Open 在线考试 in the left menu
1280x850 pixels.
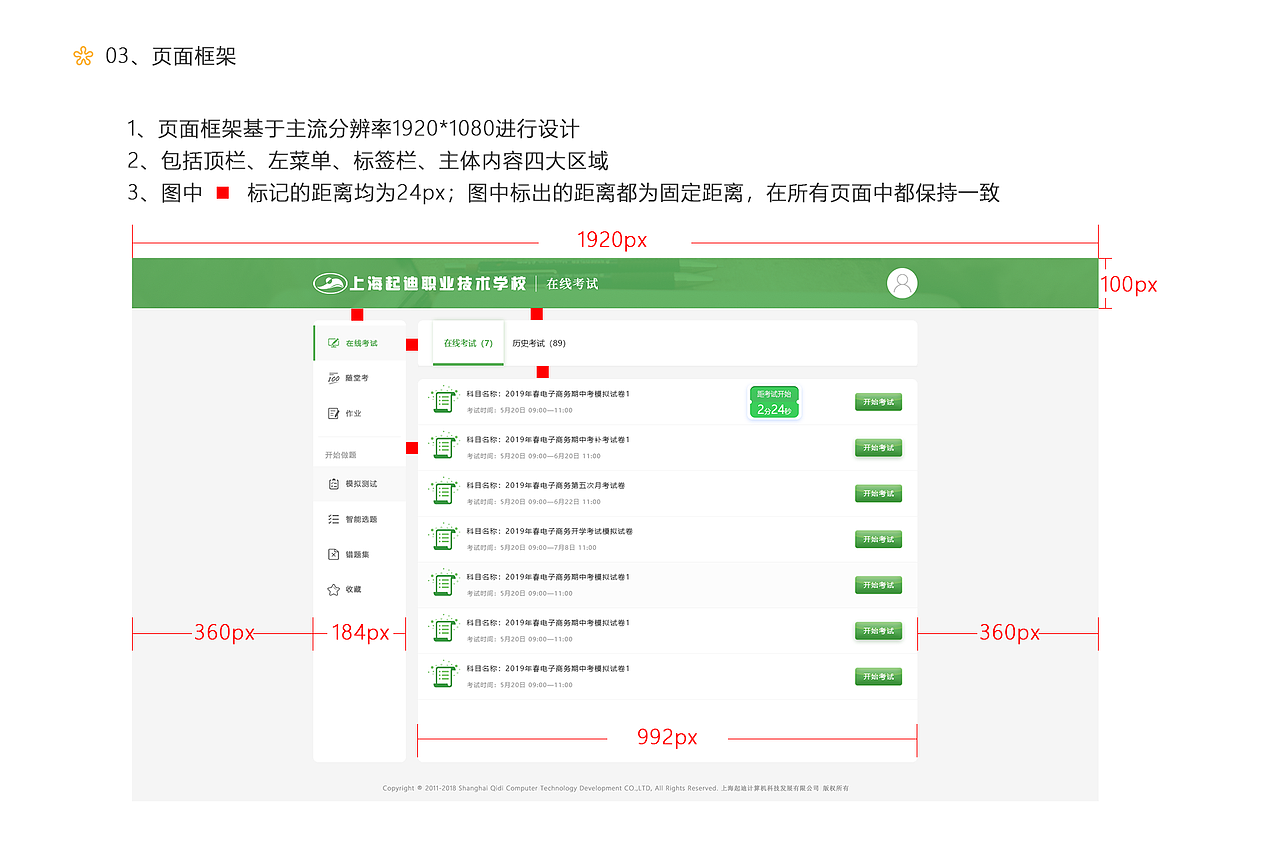(360, 343)
